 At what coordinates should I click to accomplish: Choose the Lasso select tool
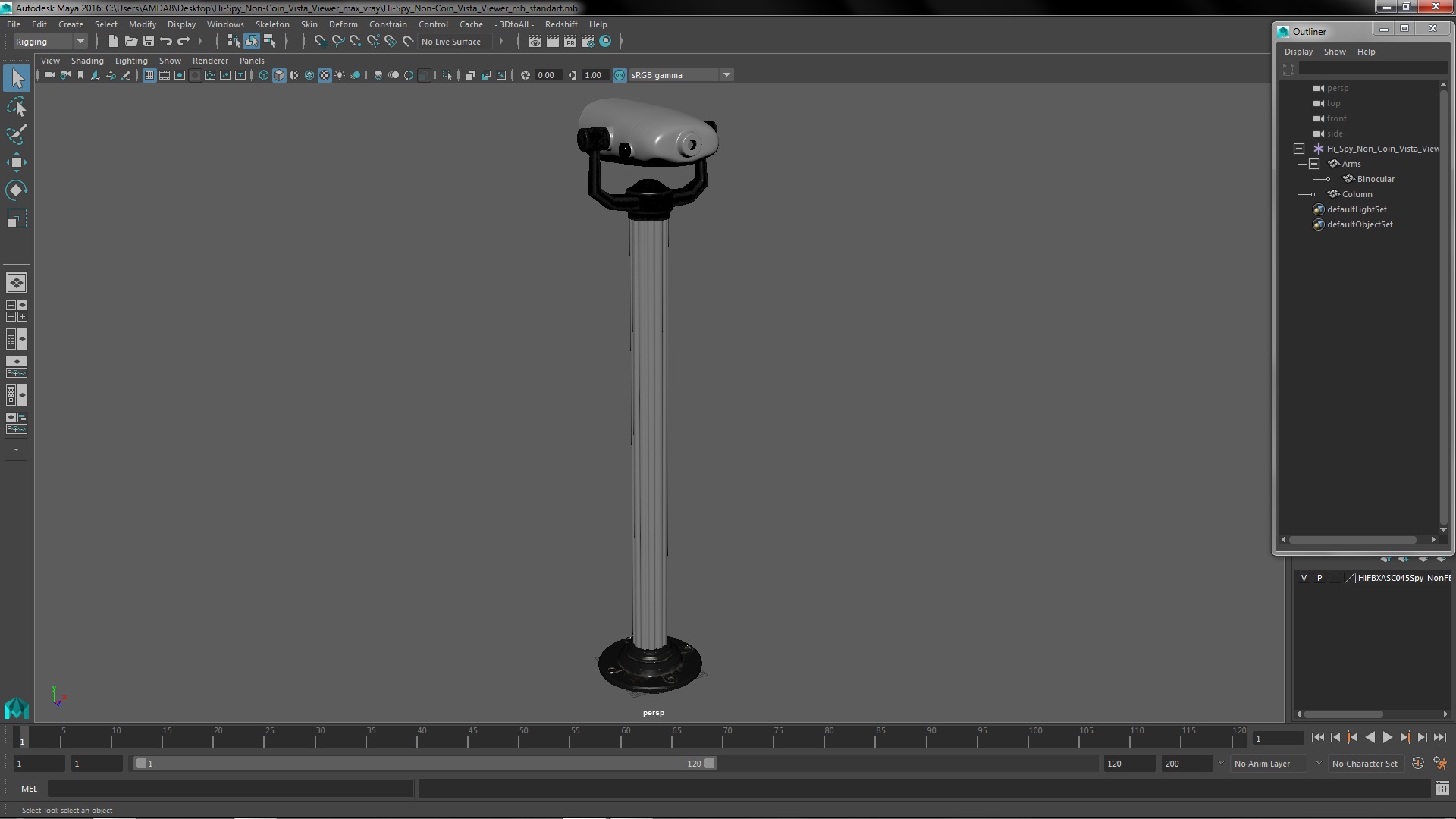(x=17, y=106)
